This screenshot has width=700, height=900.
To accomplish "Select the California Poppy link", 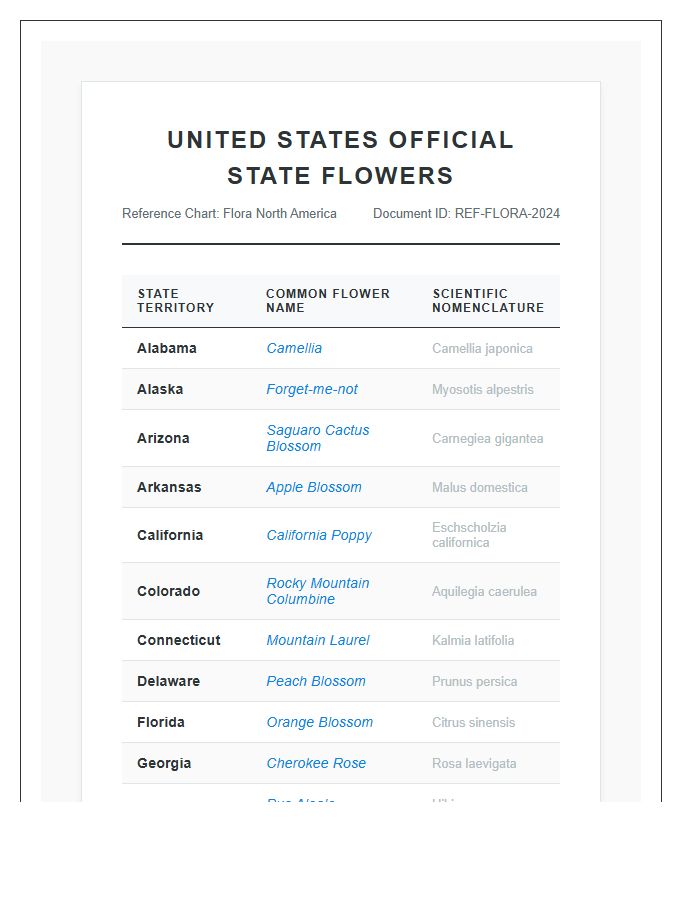I will point(319,535).
